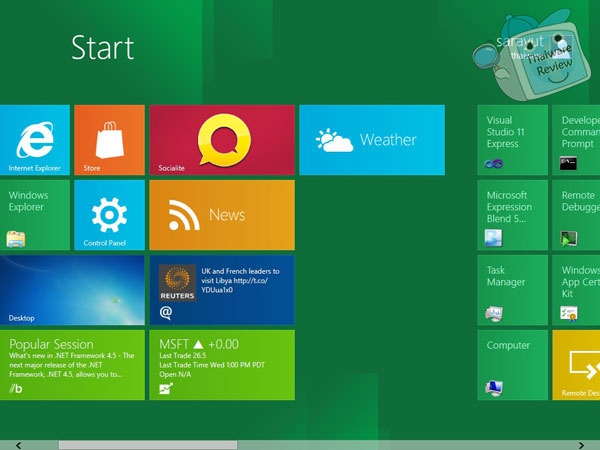Click the right scroll arrow
Viewport: 600px width, 450px height.
(x=581, y=445)
